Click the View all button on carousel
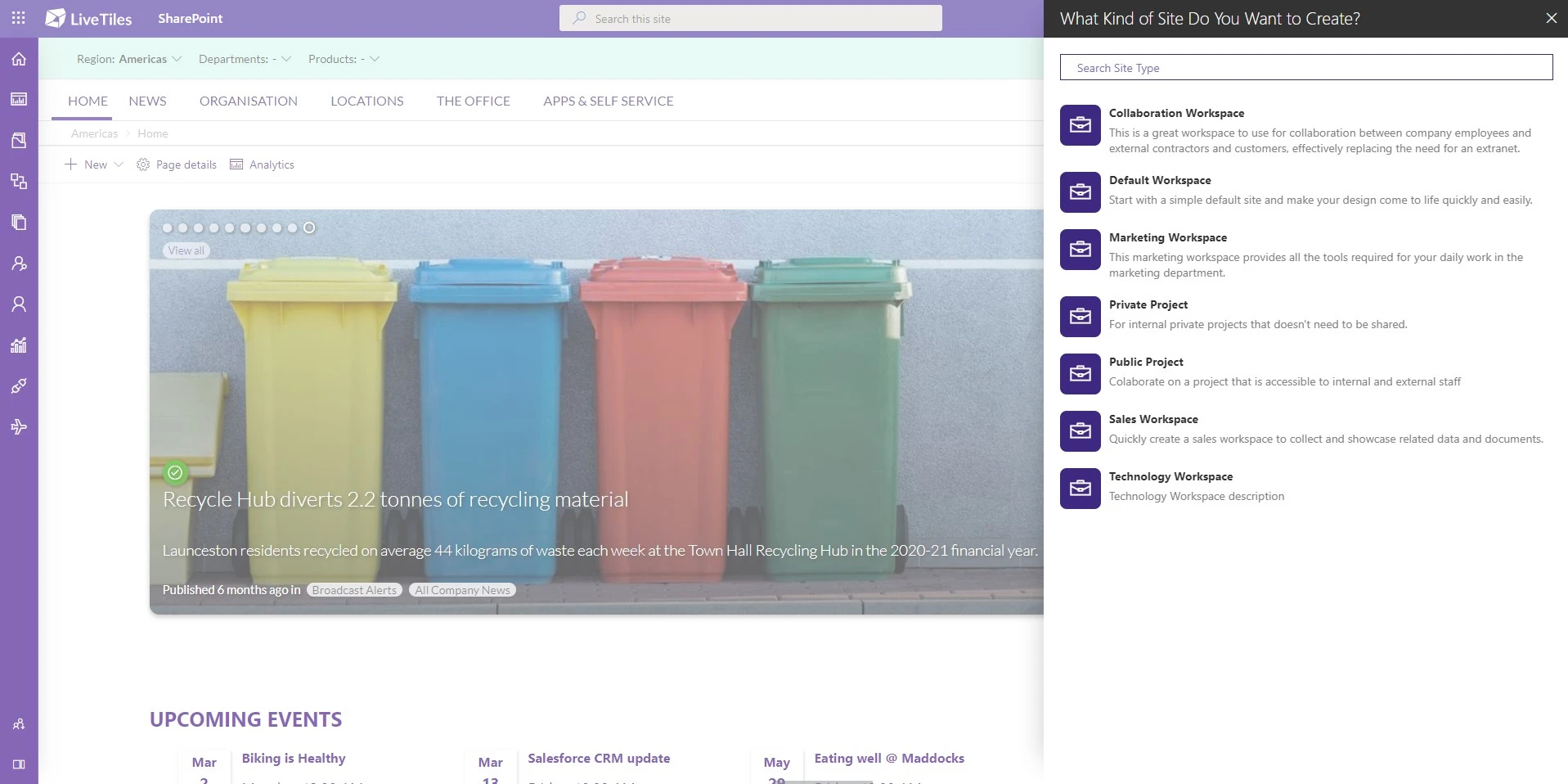 [x=186, y=250]
